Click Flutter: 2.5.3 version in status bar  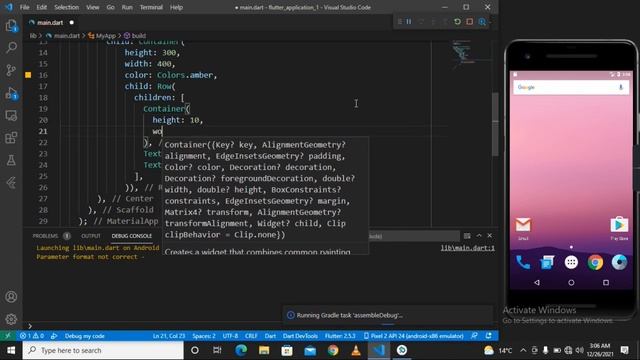click(x=340, y=336)
